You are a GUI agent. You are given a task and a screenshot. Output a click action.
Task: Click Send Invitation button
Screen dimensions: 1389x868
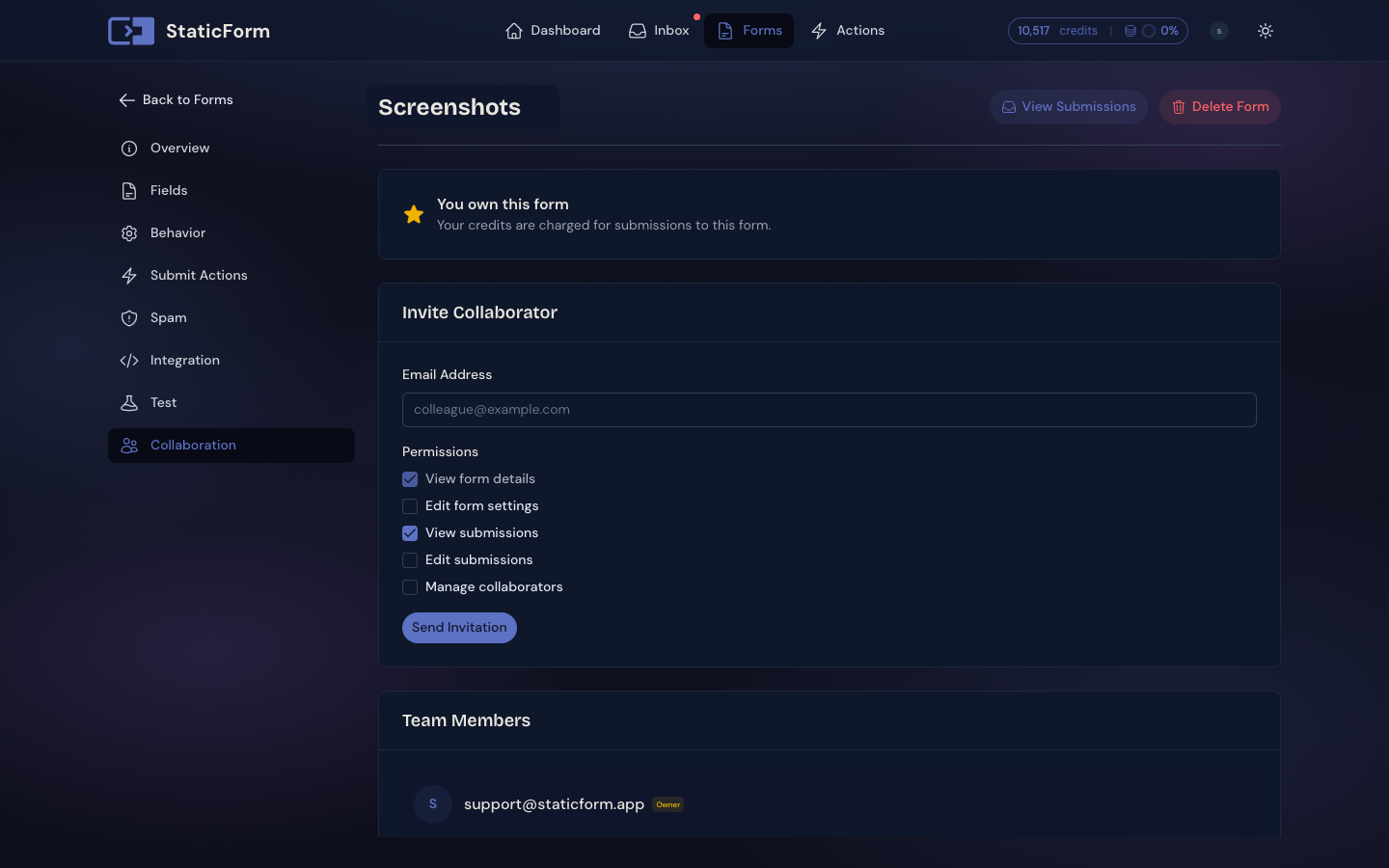459,628
